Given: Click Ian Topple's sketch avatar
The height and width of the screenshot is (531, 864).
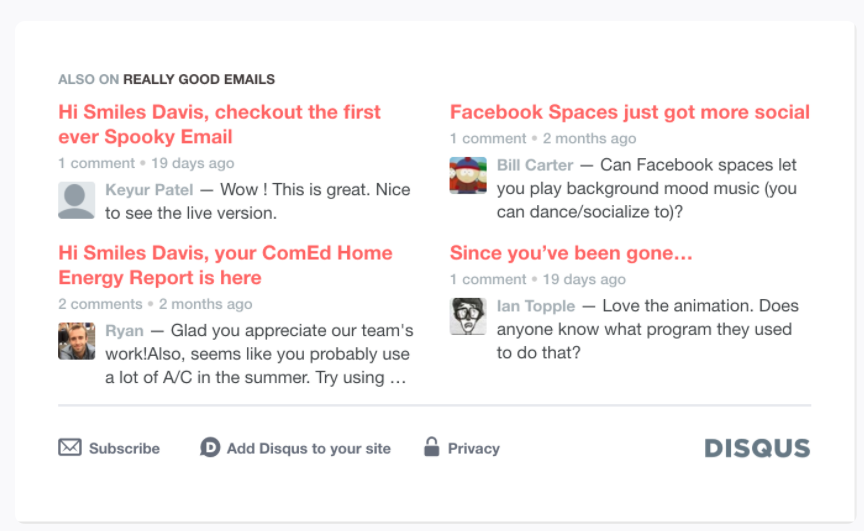Looking at the screenshot, I should point(468,316).
